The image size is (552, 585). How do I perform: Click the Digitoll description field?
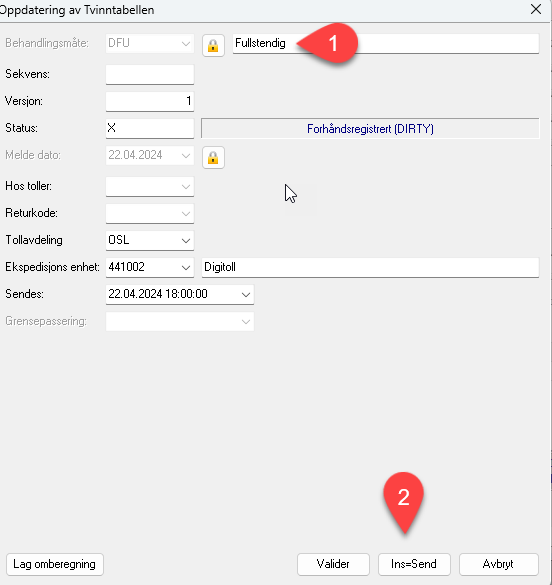(370, 268)
